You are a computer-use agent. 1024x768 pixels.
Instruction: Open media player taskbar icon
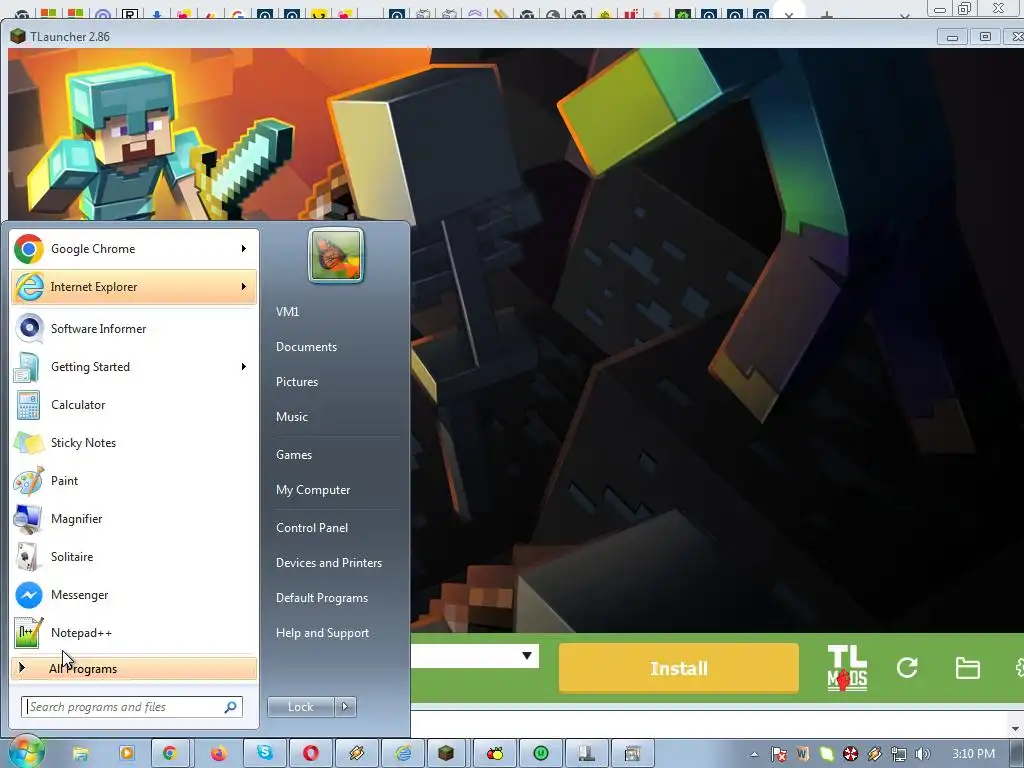coord(126,754)
